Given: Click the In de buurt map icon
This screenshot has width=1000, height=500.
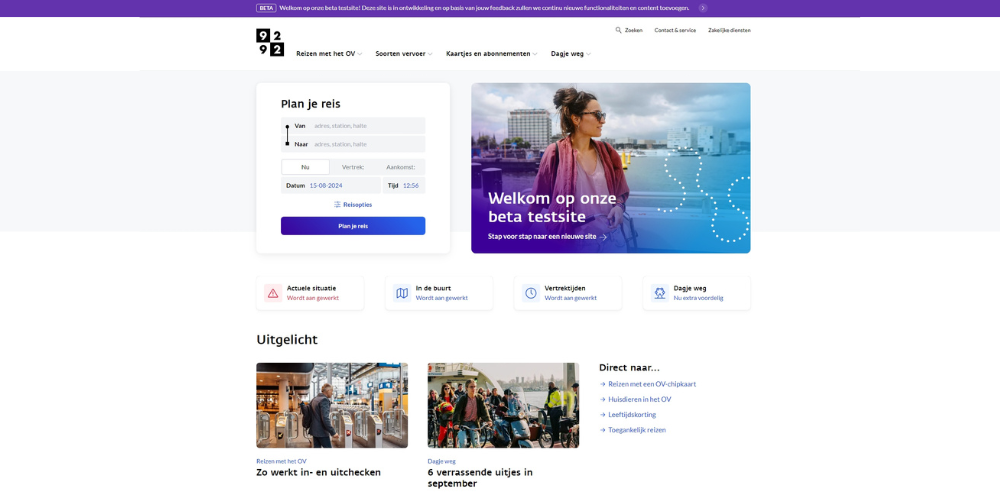Looking at the screenshot, I should coord(402,293).
